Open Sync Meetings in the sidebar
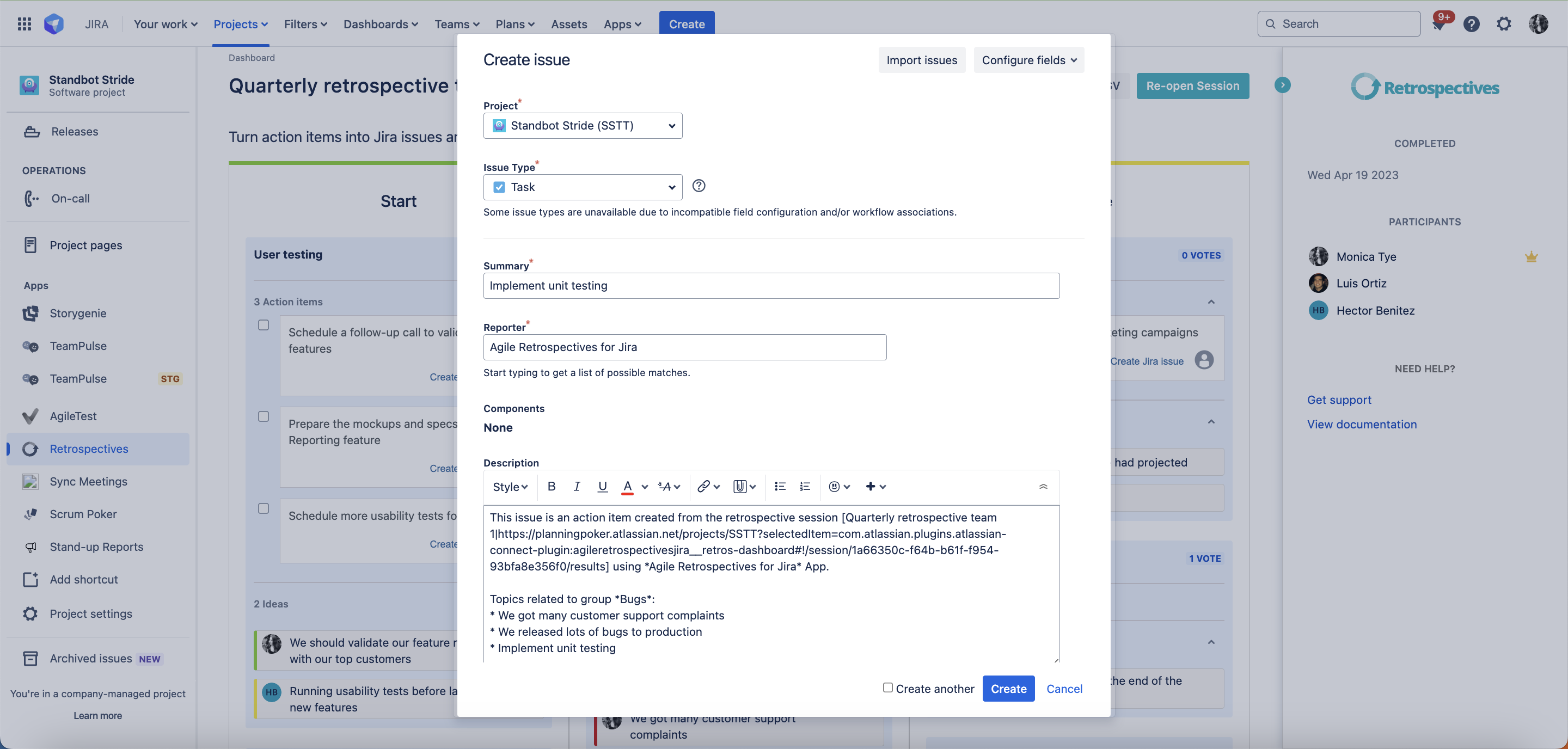Image resolution: width=1568 pixels, height=749 pixels. tap(98, 481)
